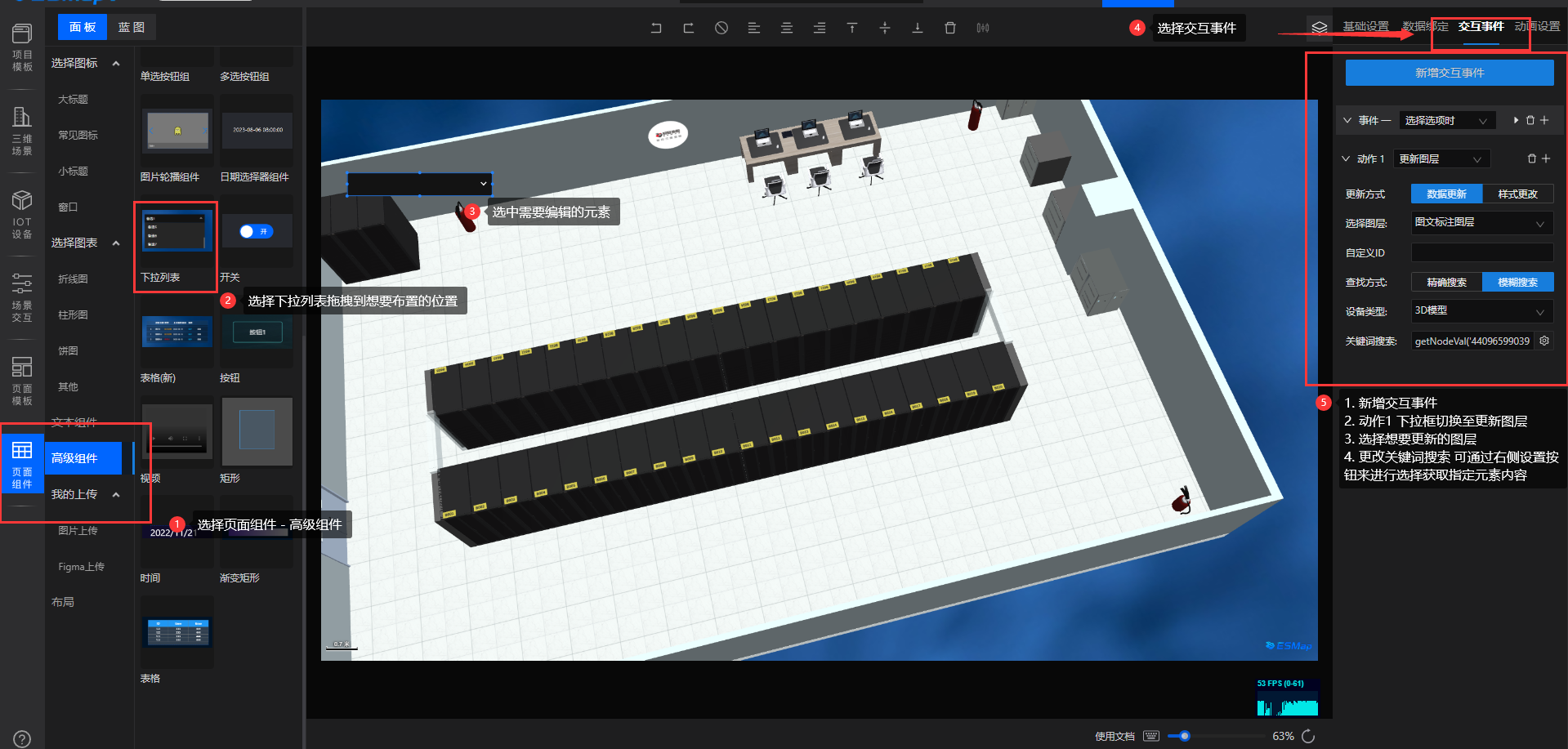Align selection to top edge
The image size is (1568, 749).
(851, 28)
